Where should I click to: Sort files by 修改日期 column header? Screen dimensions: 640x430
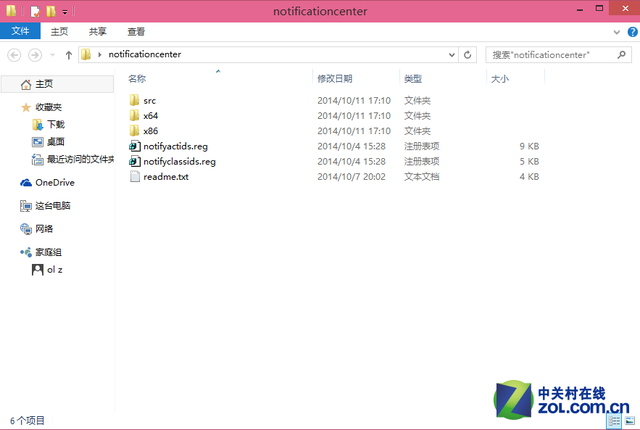pos(335,79)
